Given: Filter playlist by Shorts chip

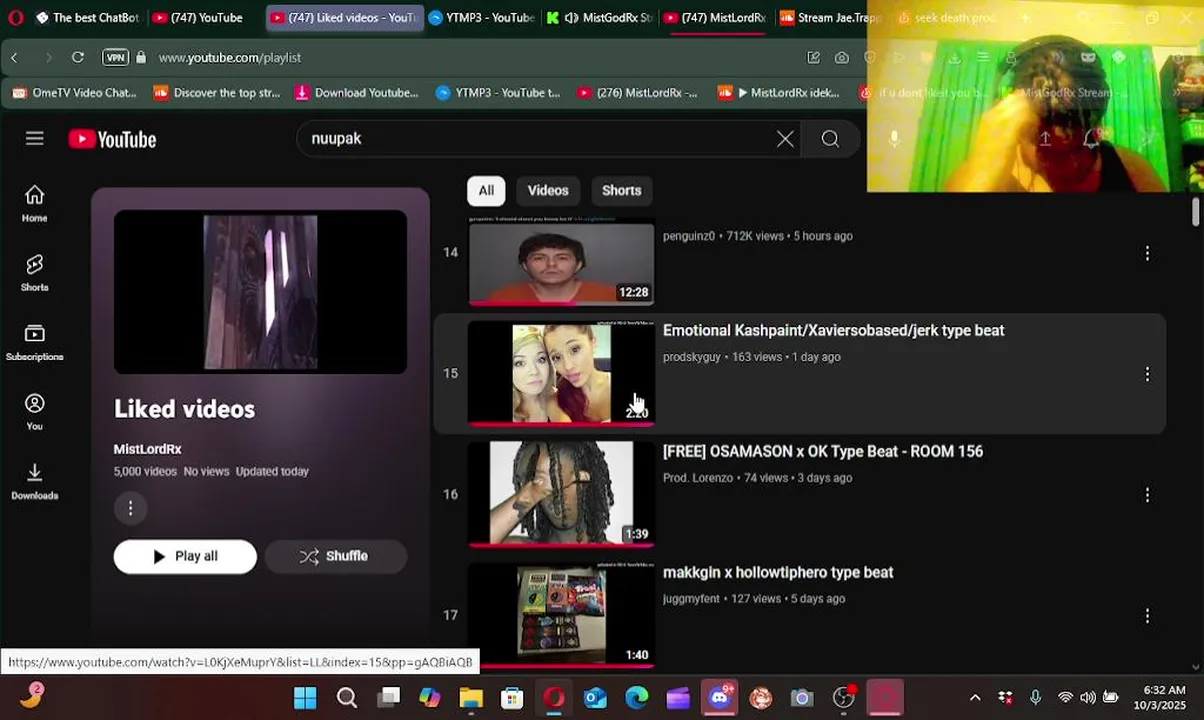Looking at the screenshot, I should tap(621, 191).
